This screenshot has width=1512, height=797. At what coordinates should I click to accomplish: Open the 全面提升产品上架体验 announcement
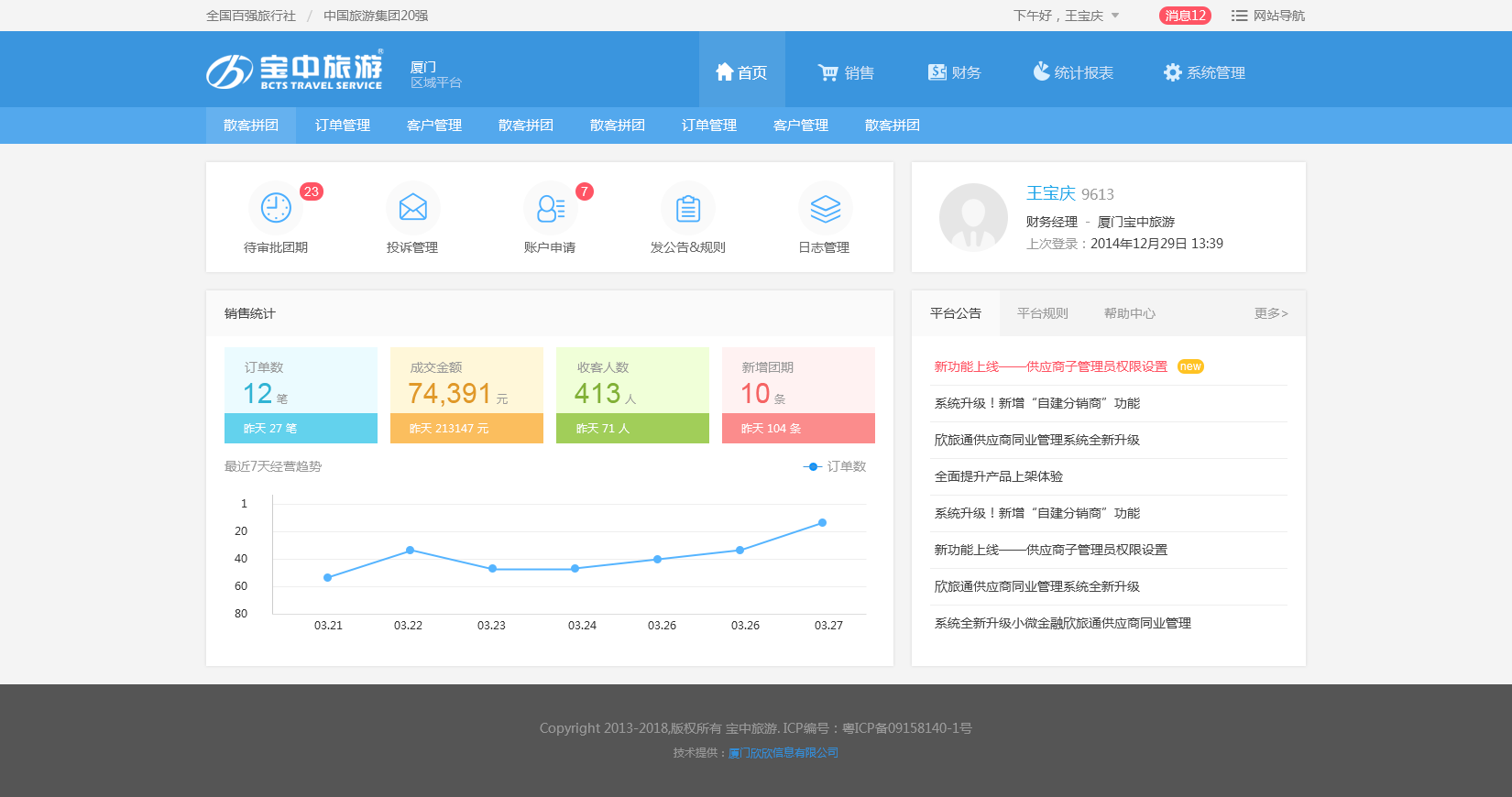[999, 476]
